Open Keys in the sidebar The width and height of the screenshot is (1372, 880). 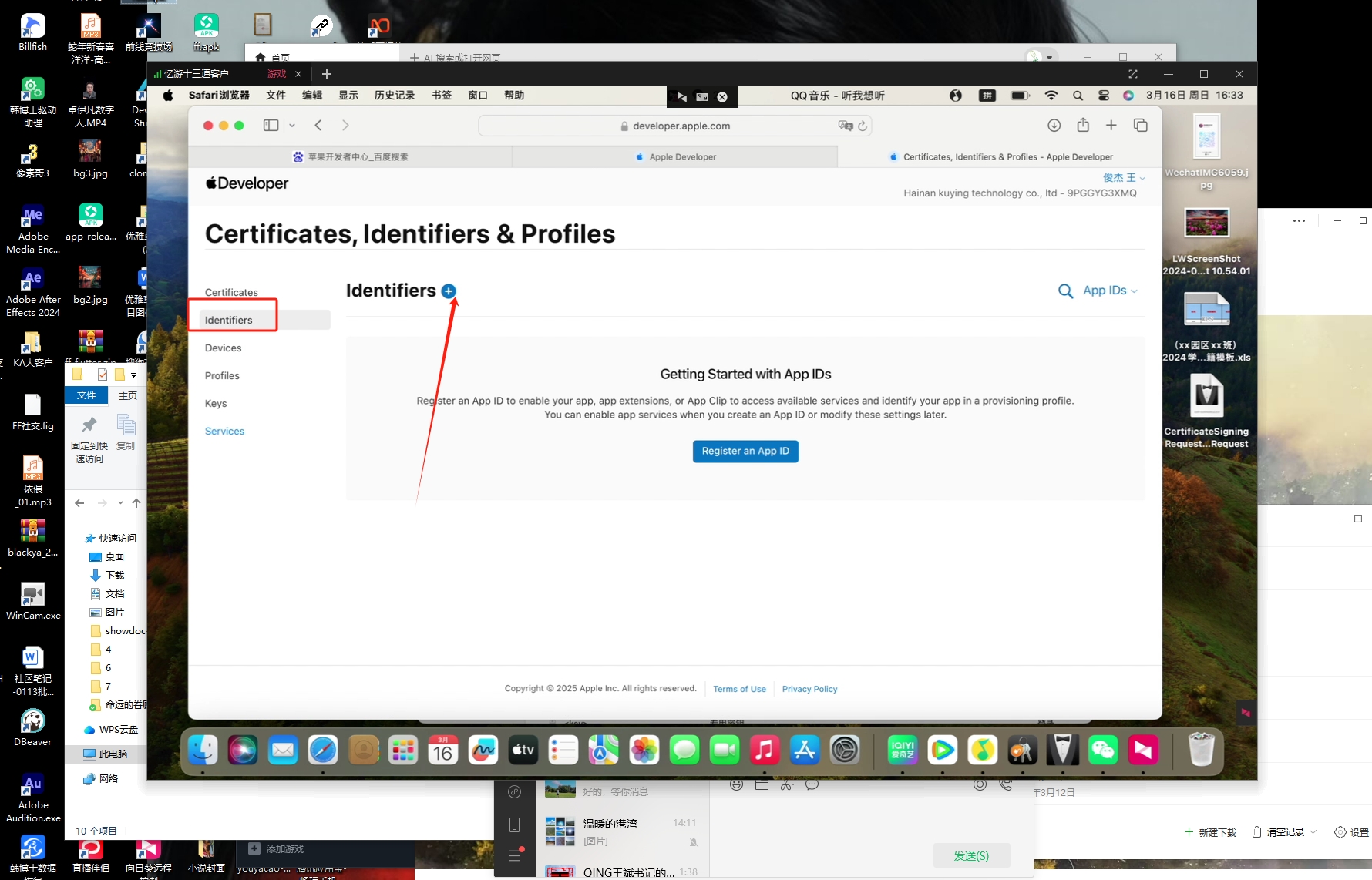(216, 403)
